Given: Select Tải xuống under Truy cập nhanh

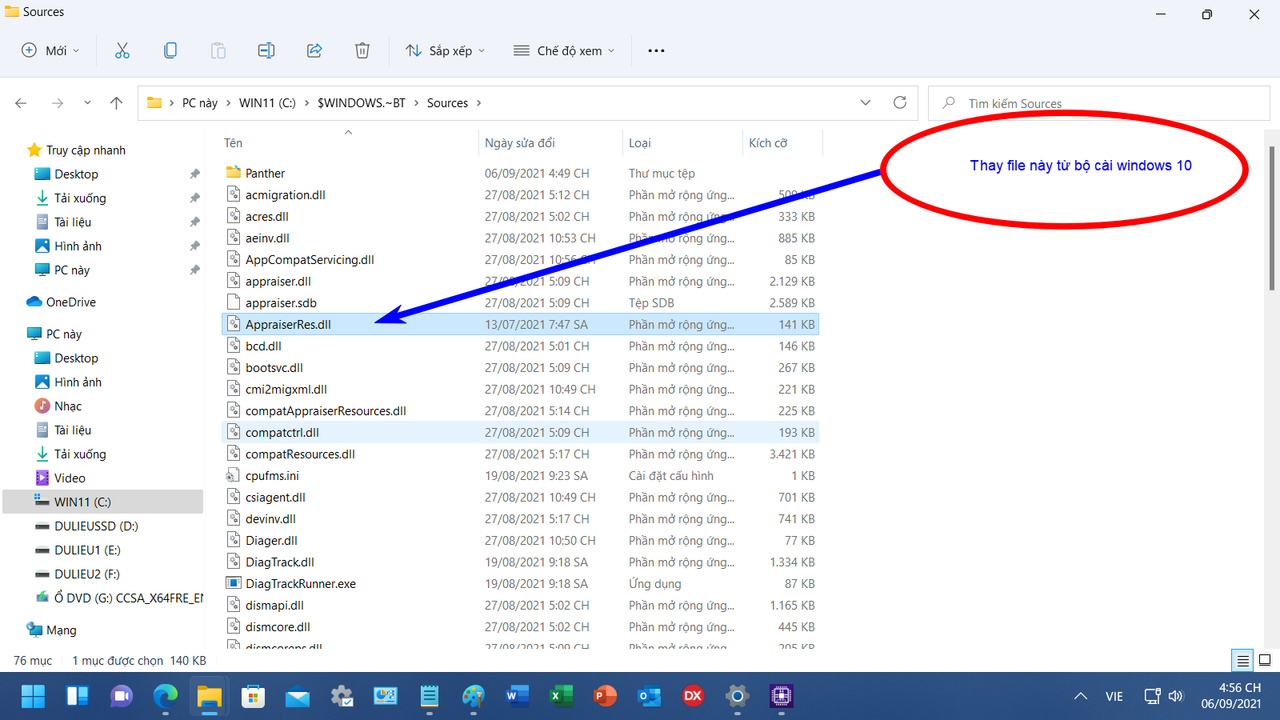Looking at the screenshot, I should click(80, 198).
